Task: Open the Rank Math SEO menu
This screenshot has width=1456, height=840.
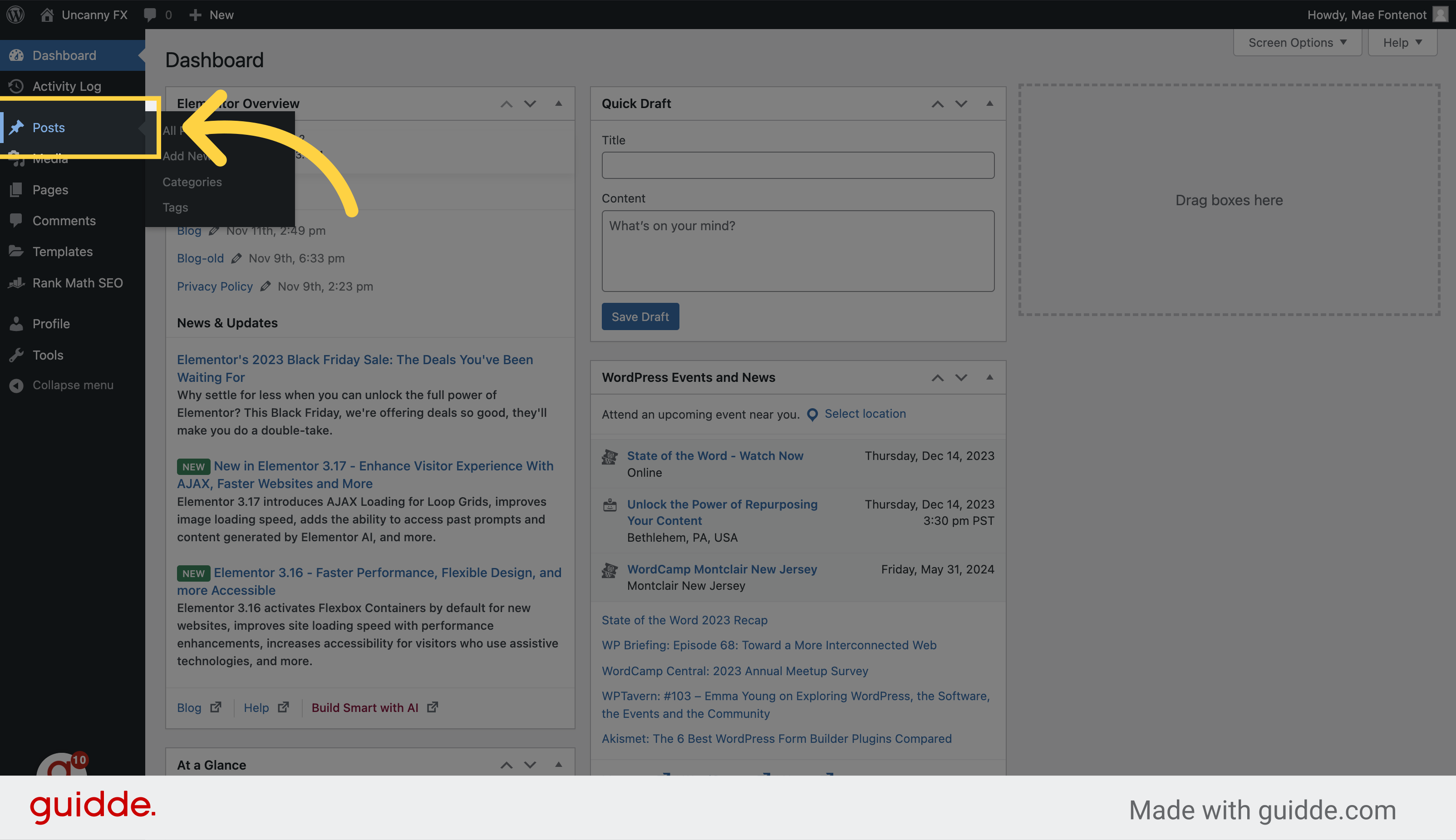Action: tap(73, 283)
